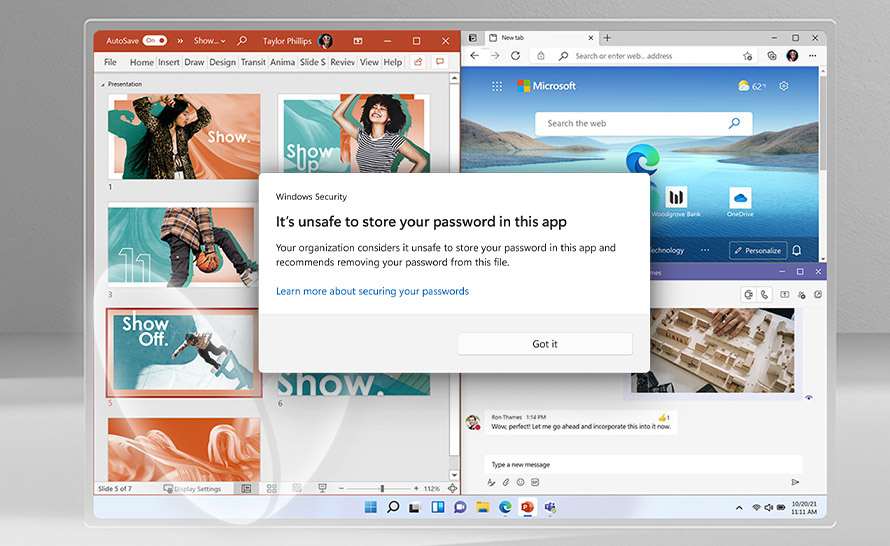The height and width of the screenshot is (546, 890).
Task: Start Slide Show from status bar icon
Action: 322,488
